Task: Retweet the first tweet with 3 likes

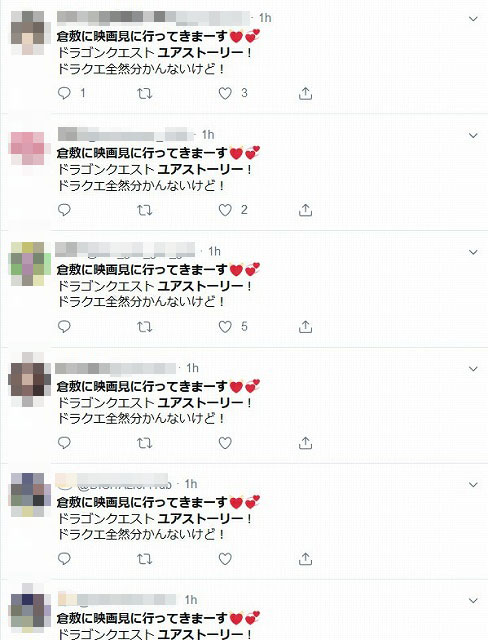Action: point(144,94)
